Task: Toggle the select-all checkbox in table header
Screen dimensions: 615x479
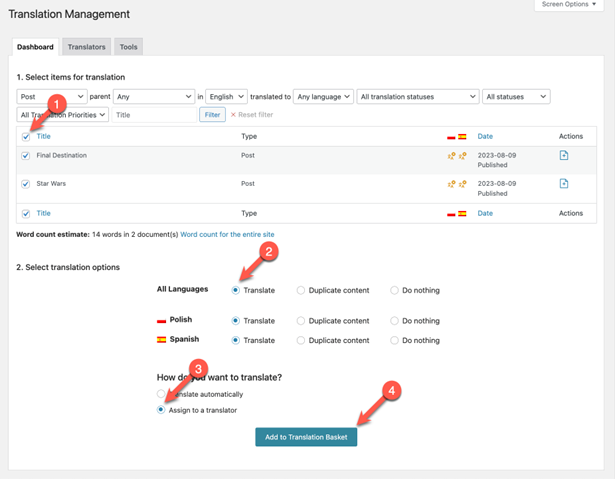Action: point(26,137)
